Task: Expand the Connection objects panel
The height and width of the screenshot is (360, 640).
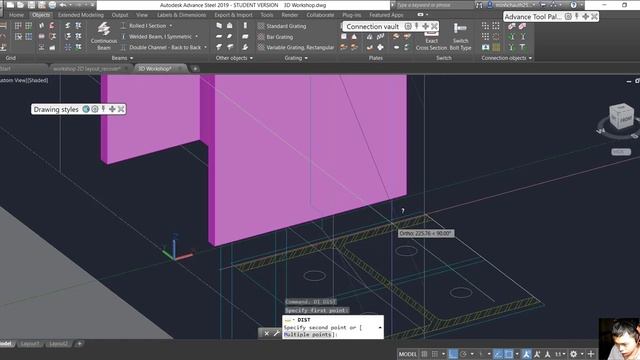Action: (507, 58)
